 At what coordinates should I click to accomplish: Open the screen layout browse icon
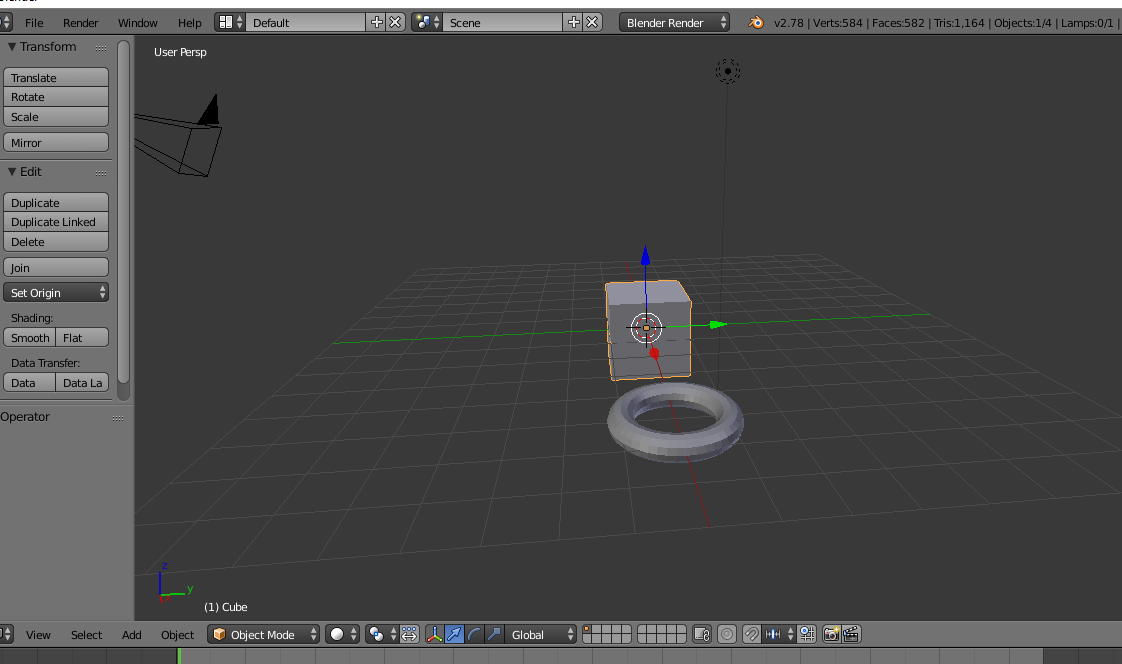tap(230, 22)
